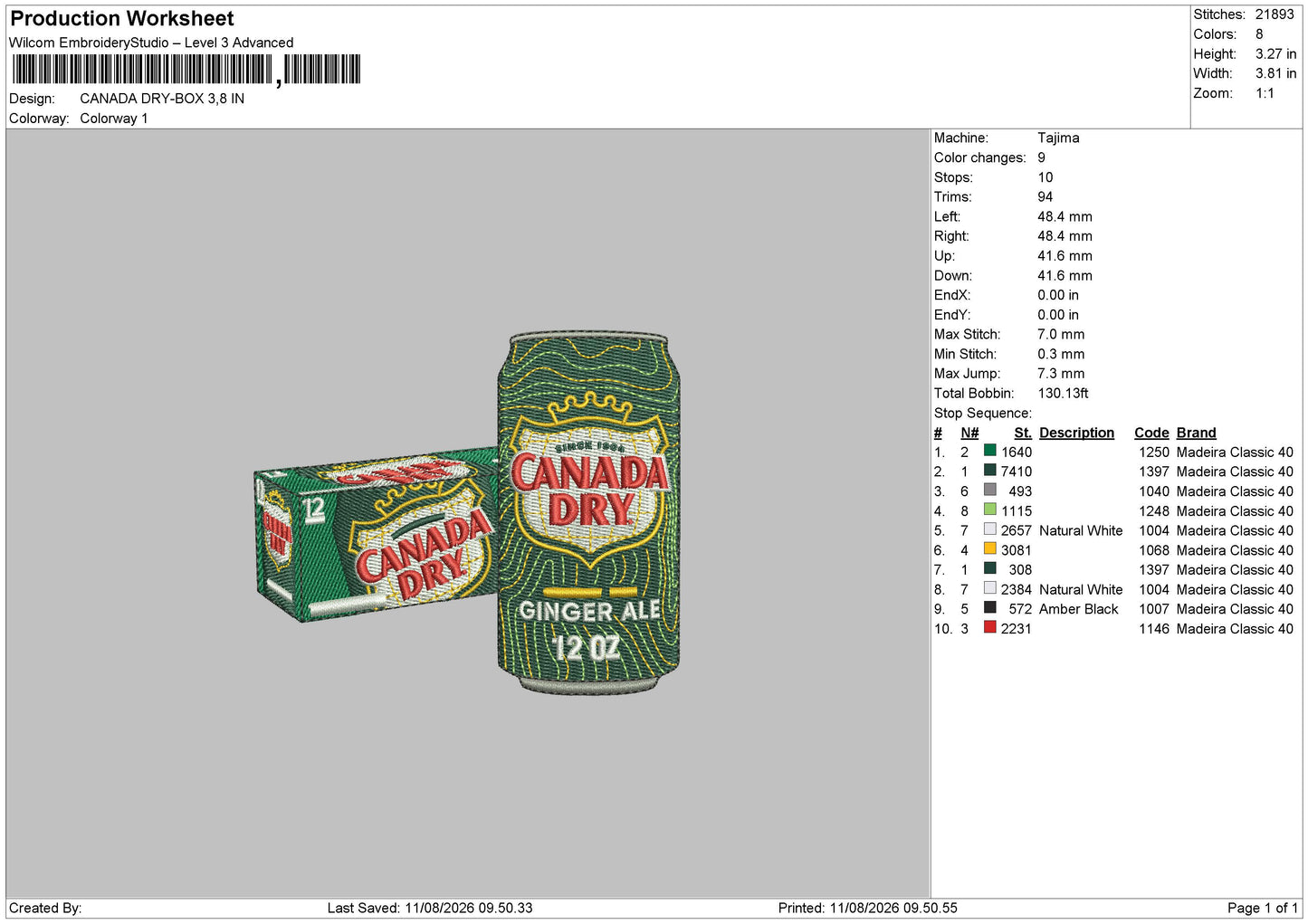Viewport: 1308px width, 924px height.
Task: Click the black swatch for Amber Black
Action: (990, 608)
